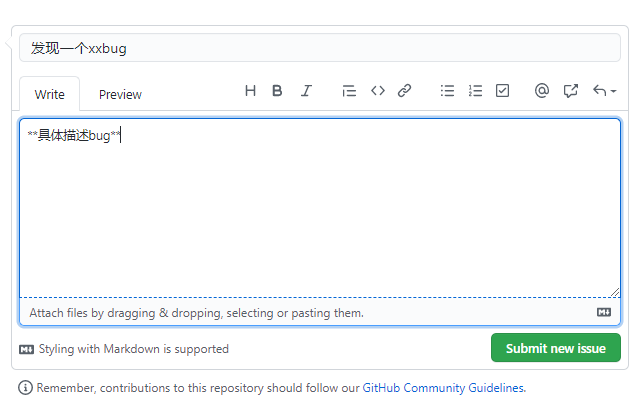Insert a quote block
This screenshot has height=410, width=629.
pyautogui.click(x=349, y=91)
